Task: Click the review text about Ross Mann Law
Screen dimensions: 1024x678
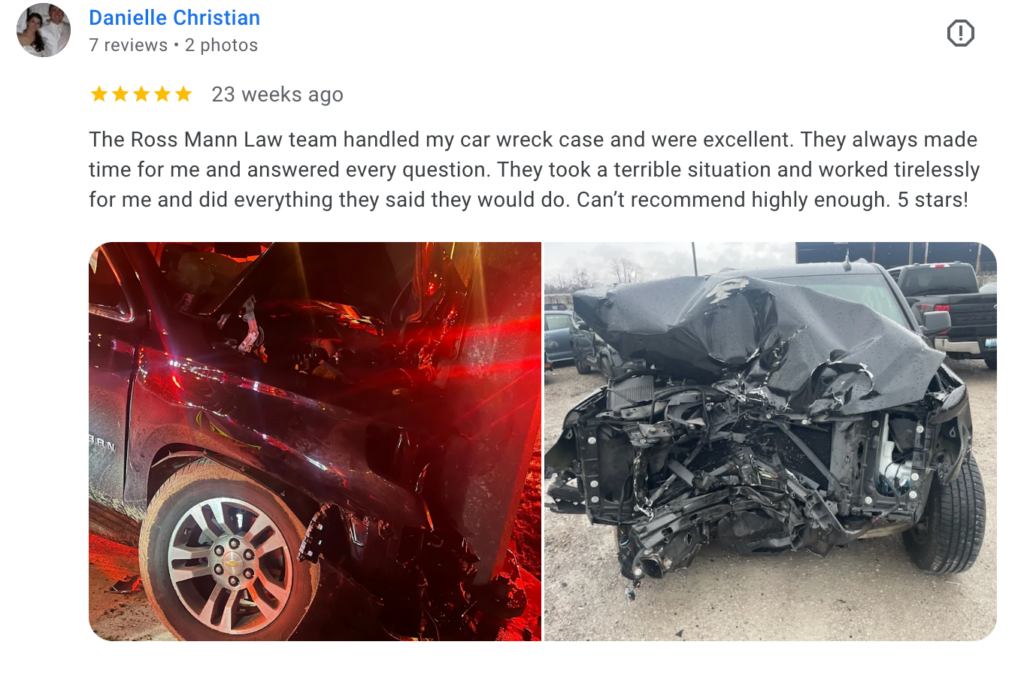Action: [534, 169]
